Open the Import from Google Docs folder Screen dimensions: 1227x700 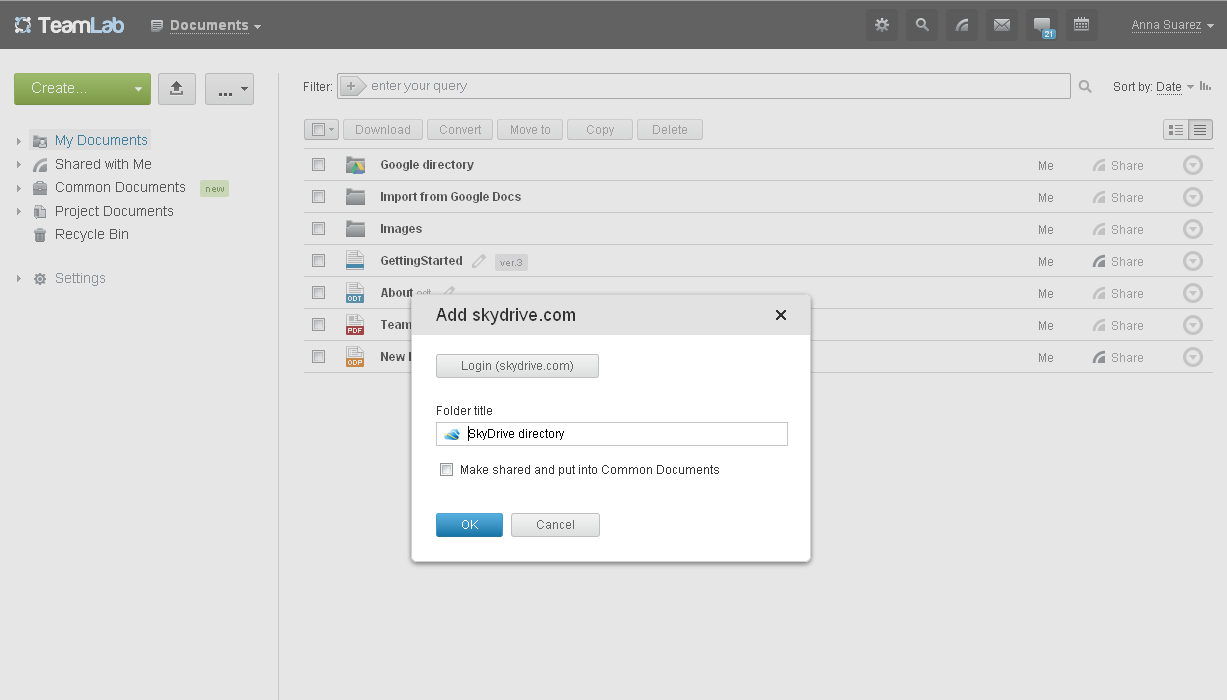tap(450, 197)
